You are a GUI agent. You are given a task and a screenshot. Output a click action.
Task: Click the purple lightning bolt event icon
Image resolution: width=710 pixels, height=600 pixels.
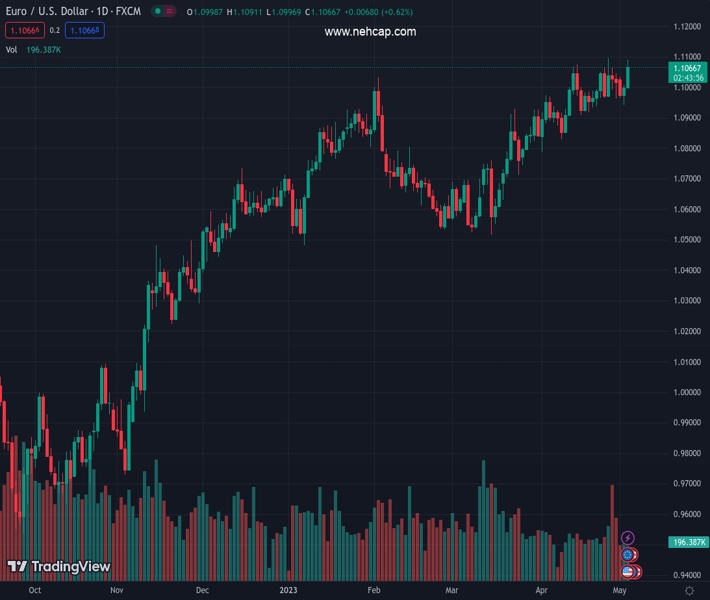(628, 539)
